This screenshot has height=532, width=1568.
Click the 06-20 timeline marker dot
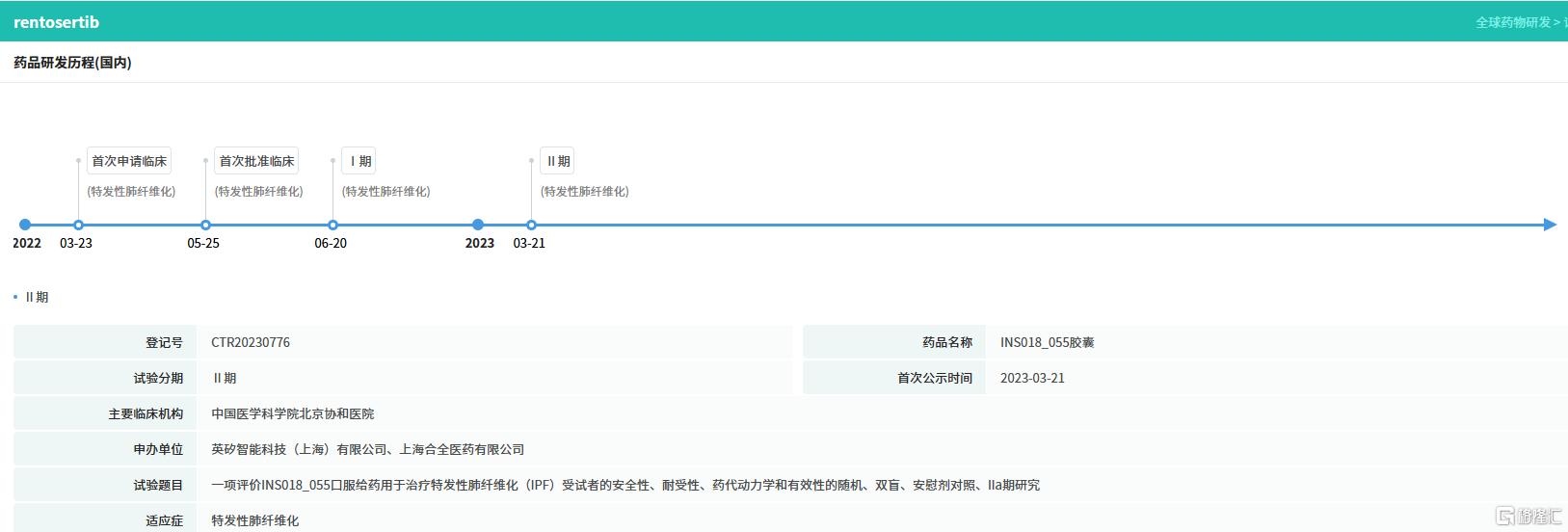tap(332, 225)
